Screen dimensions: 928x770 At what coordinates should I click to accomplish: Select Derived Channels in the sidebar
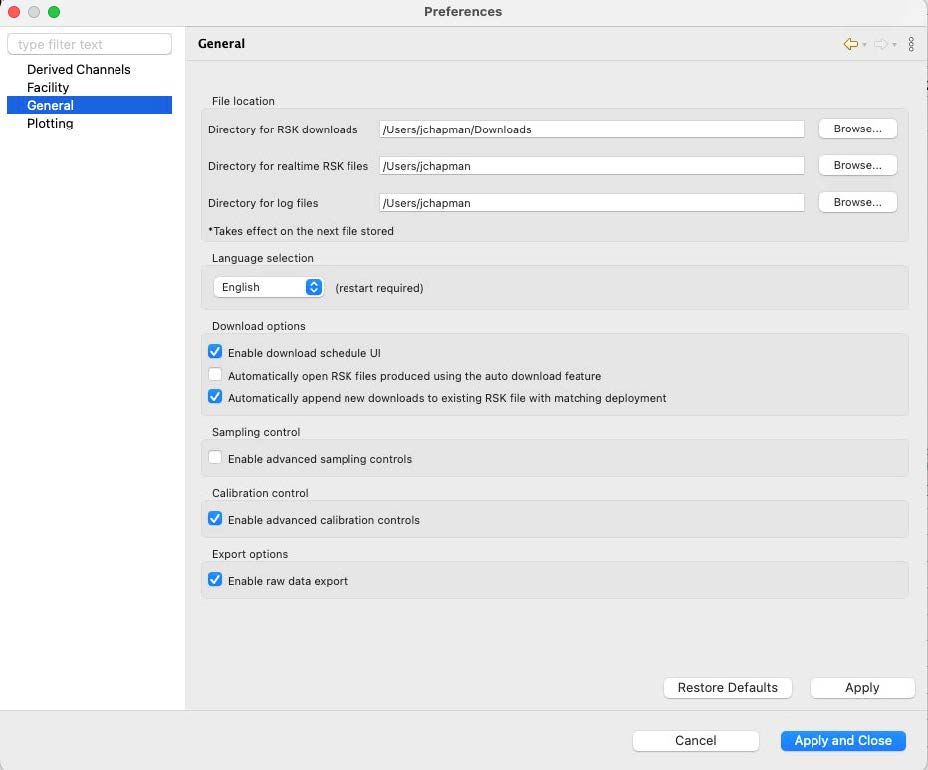pos(79,69)
